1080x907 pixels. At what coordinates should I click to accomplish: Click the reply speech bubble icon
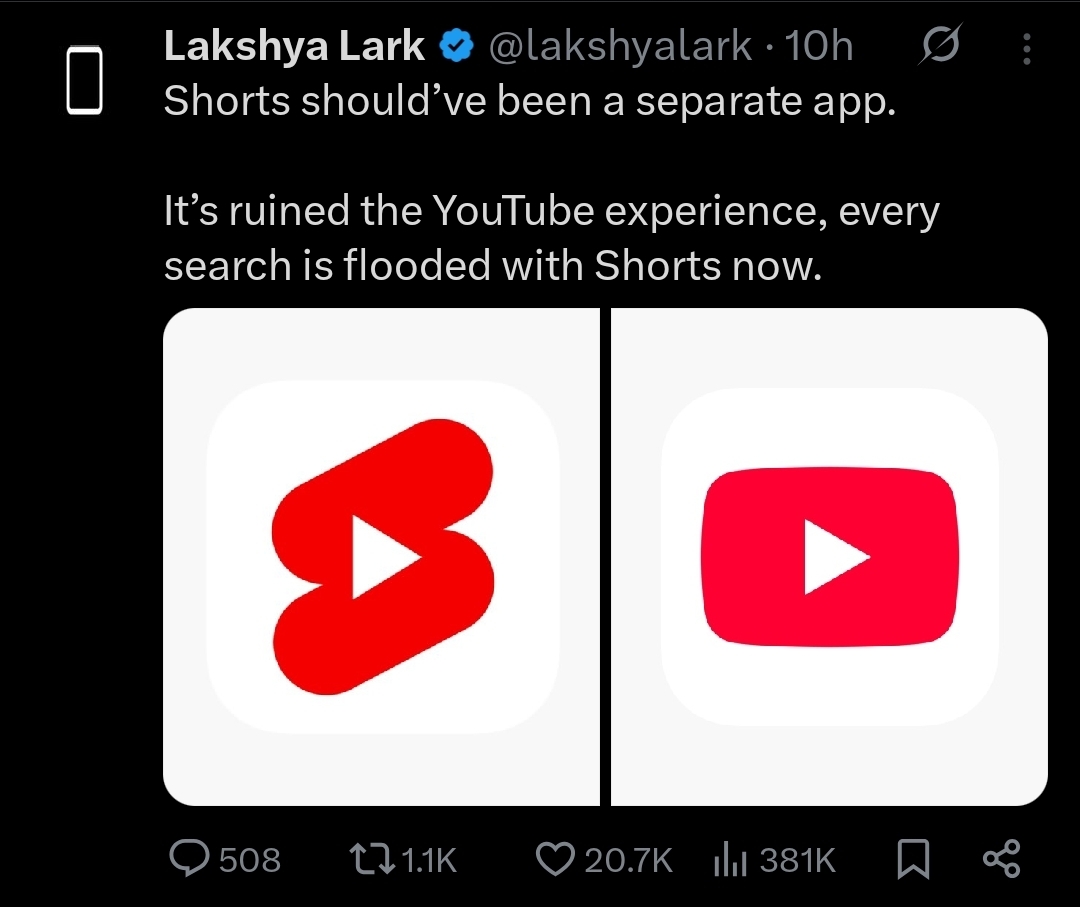(x=189, y=859)
